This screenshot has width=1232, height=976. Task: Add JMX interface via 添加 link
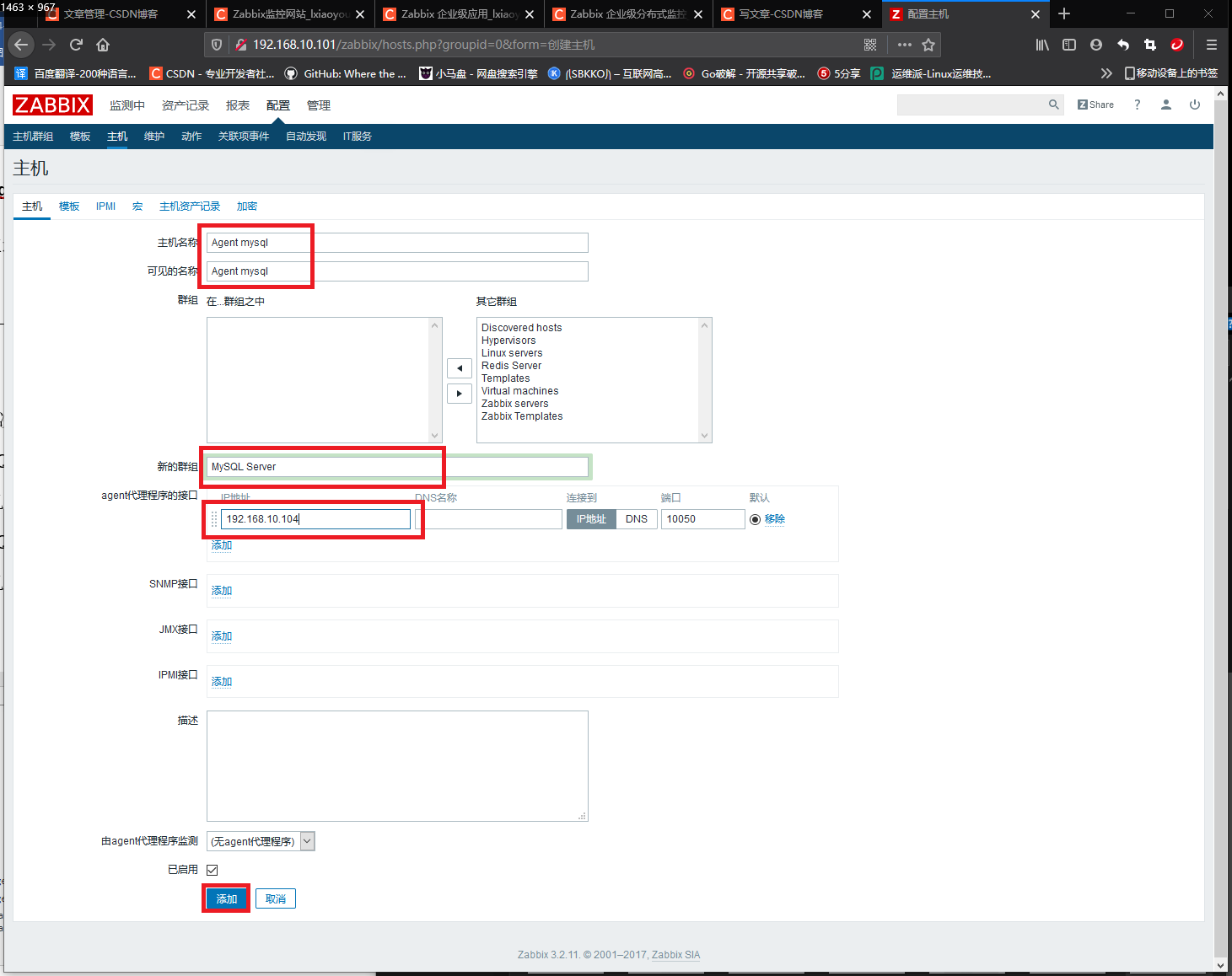tap(222, 636)
